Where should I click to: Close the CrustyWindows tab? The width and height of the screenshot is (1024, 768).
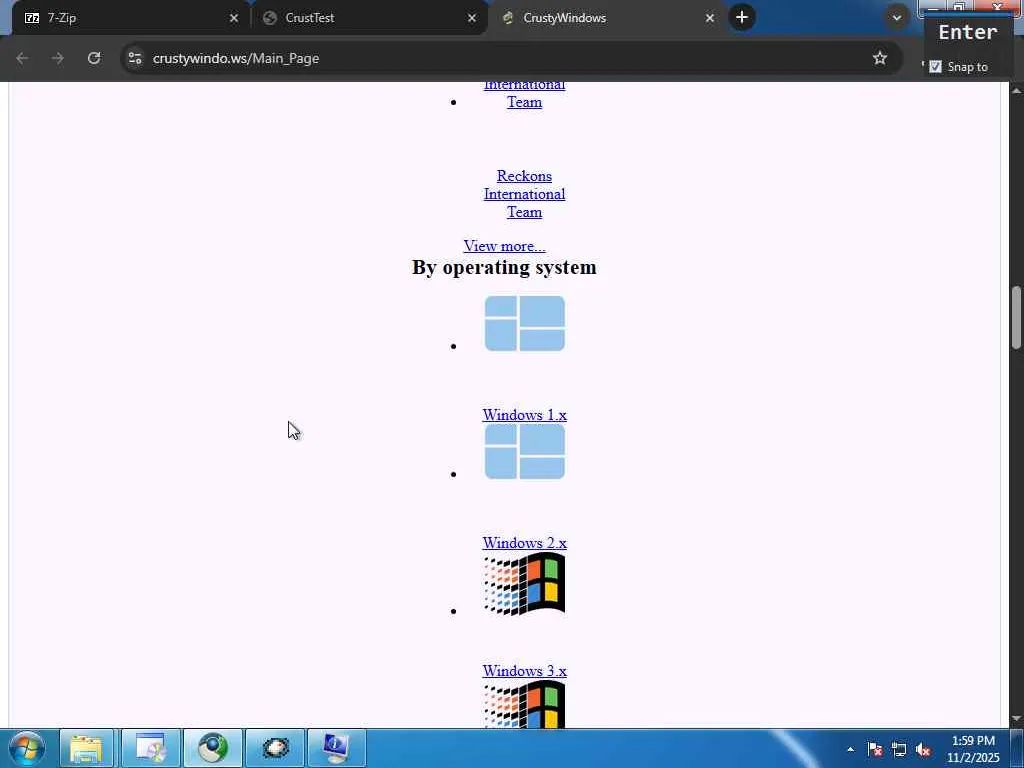710,18
